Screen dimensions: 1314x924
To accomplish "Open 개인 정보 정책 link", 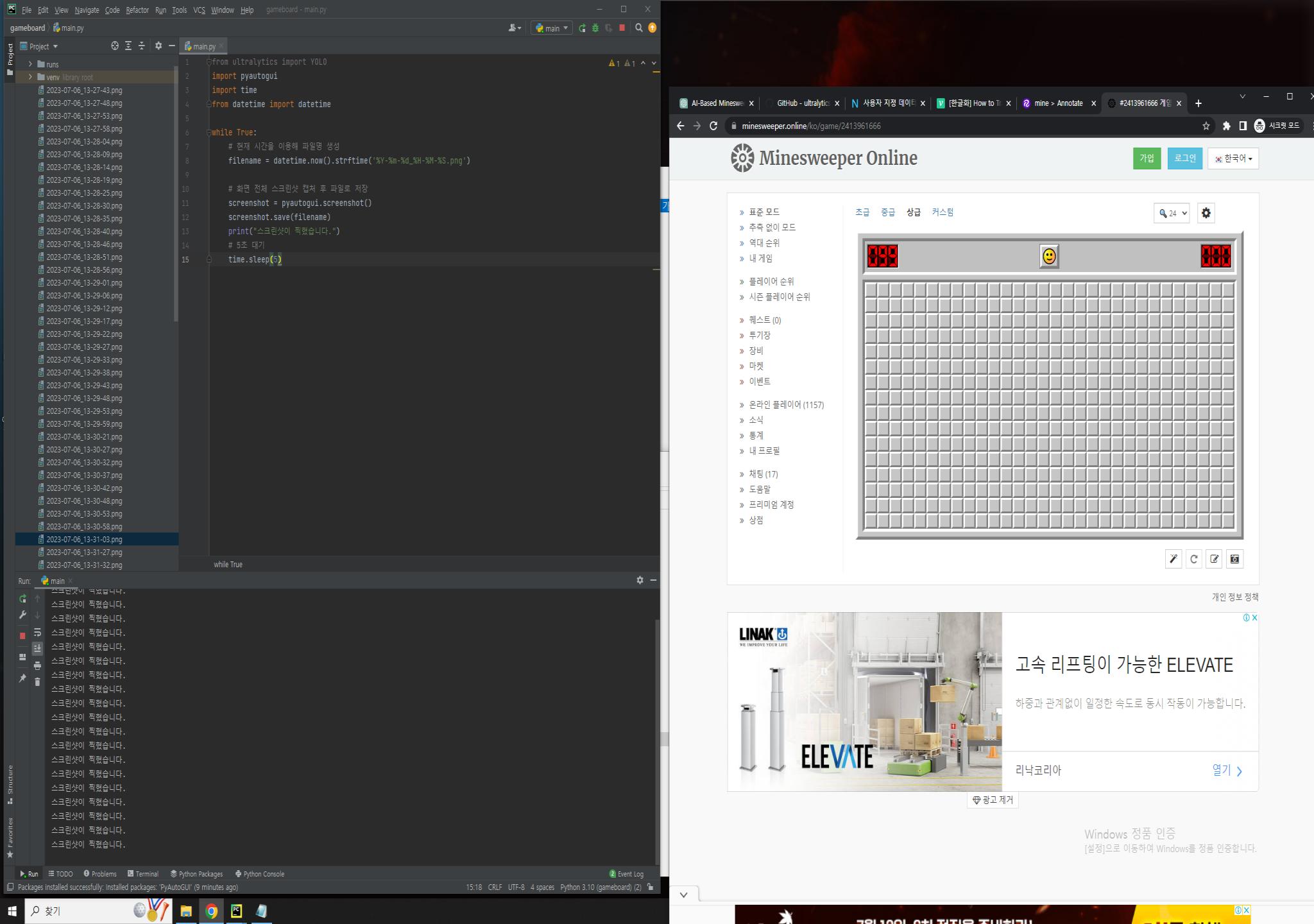I will point(1235,597).
